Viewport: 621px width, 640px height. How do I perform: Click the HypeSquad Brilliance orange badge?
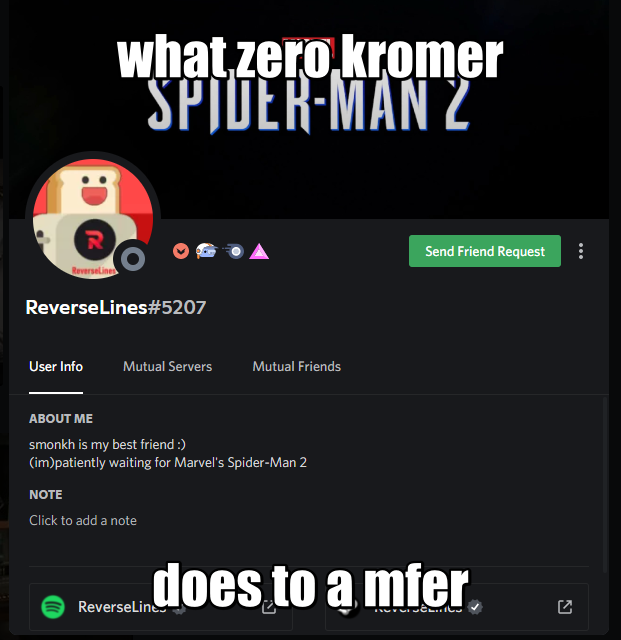(x=180, y=251)
